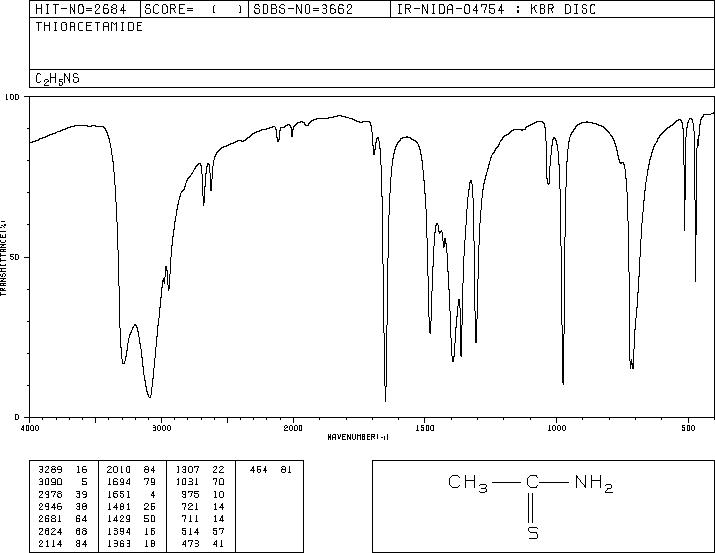Image resolution: width=715 pixels, height=553 pixels.
Task: Click the CH3 group in the structure
Action: 468,483
